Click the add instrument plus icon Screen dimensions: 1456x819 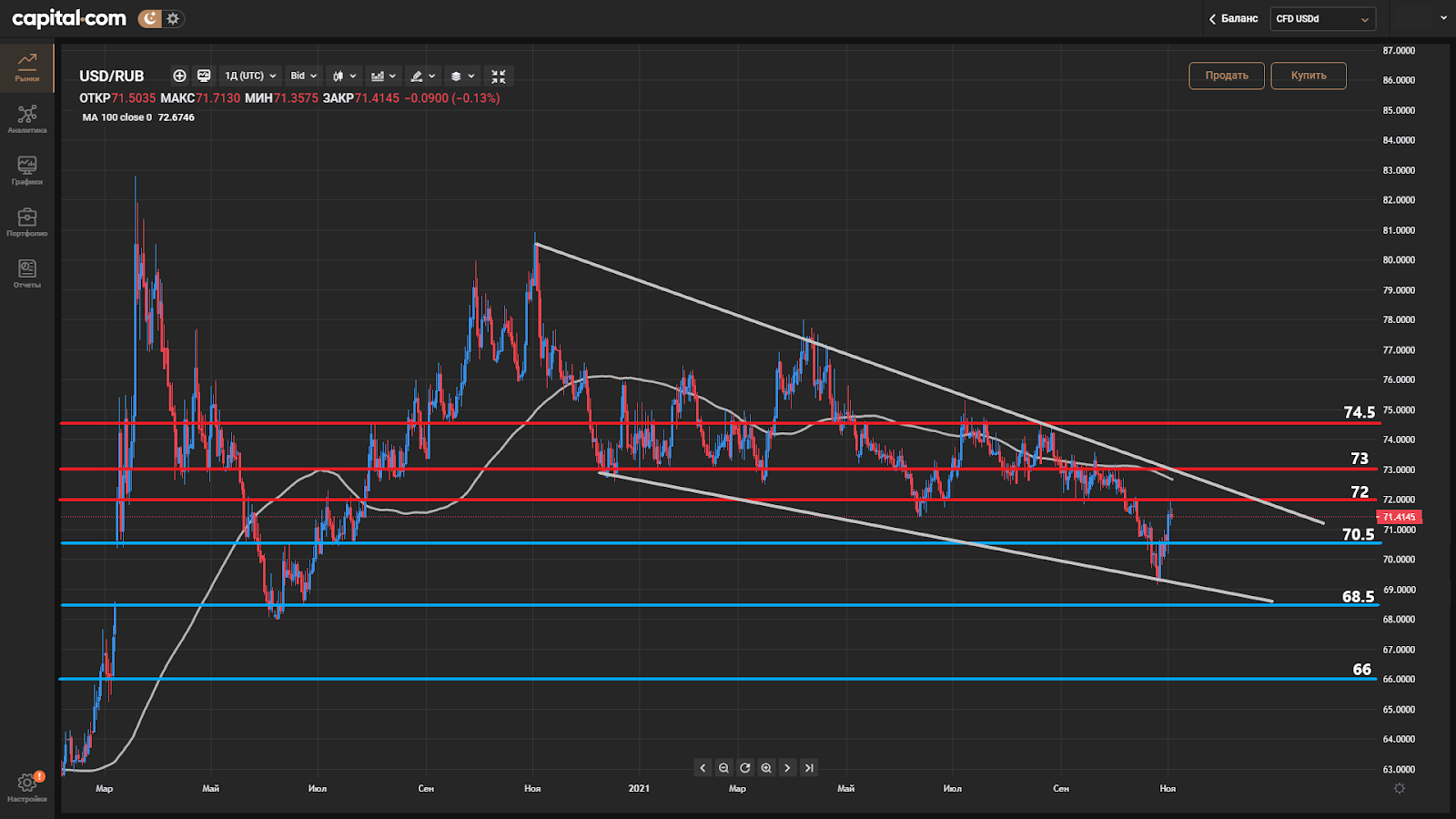pyautogui.click(x=178, y=76)
